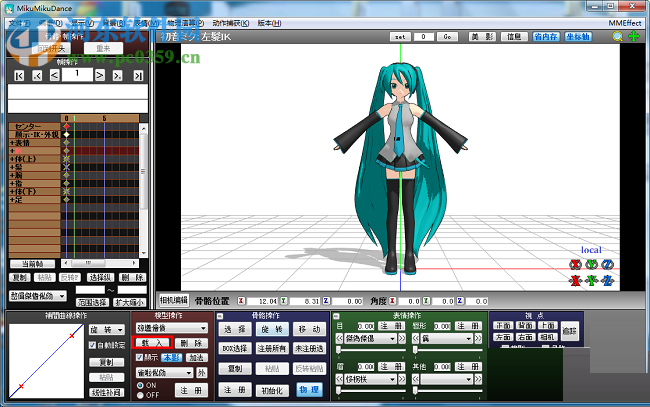Click the 载入 load model button
The height and width of the screenshot is (407, 650).
152,343
